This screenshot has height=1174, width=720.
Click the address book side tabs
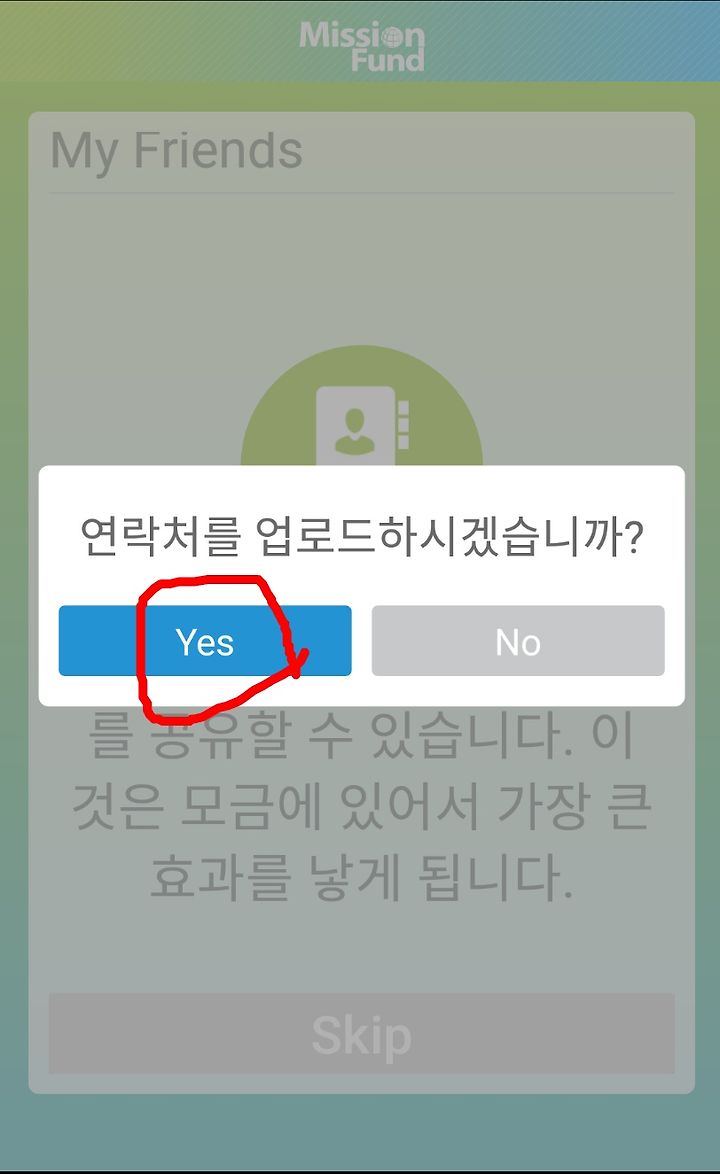point(403,425)
